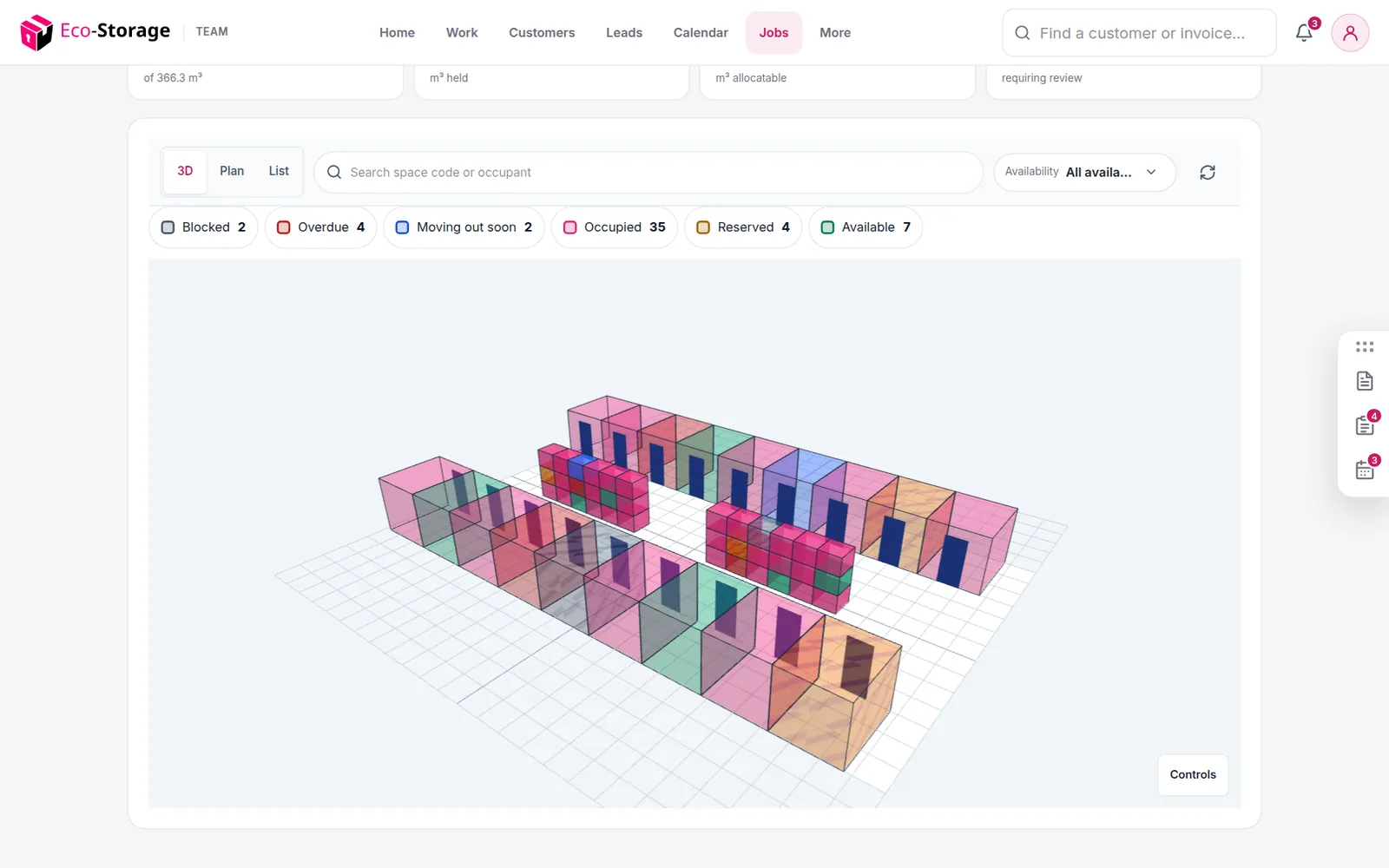Open the Customers menu
Viewport: 1389px width, 868px height.
click(x=542, y=33)
